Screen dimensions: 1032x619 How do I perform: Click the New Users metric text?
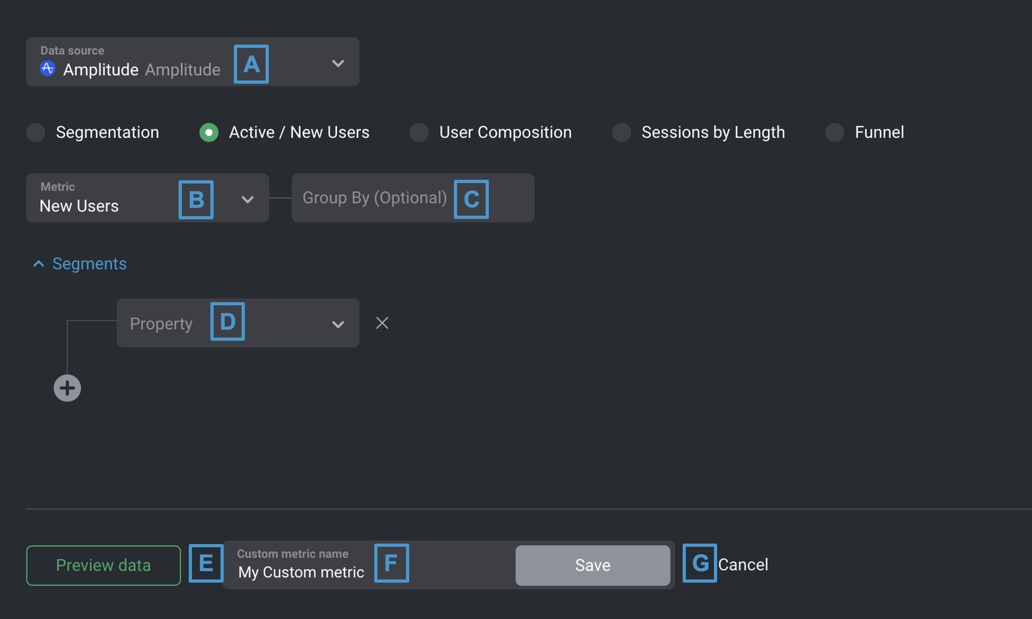(x=78, y=205)
